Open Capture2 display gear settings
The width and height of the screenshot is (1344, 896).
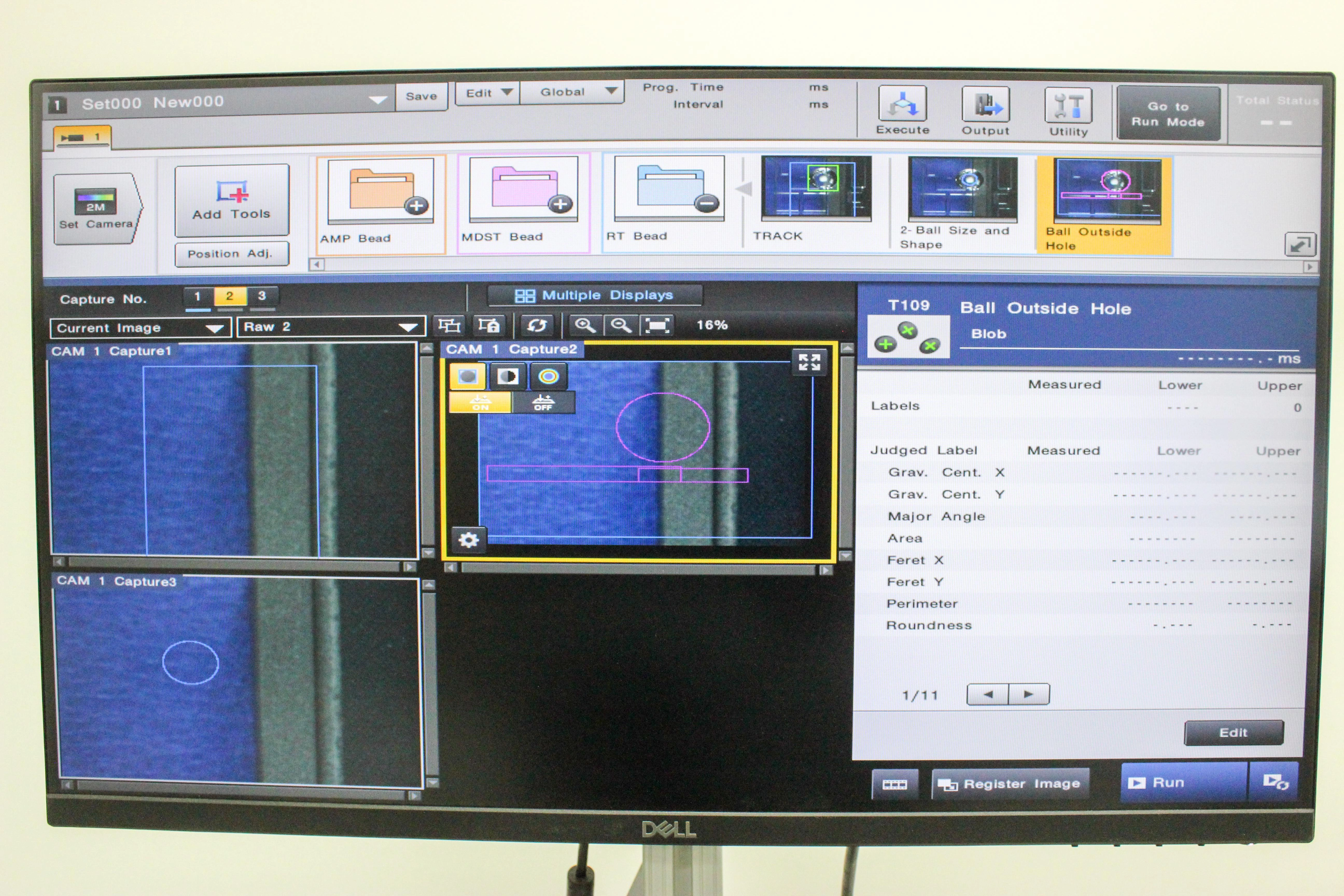click(x=468, y=540)
